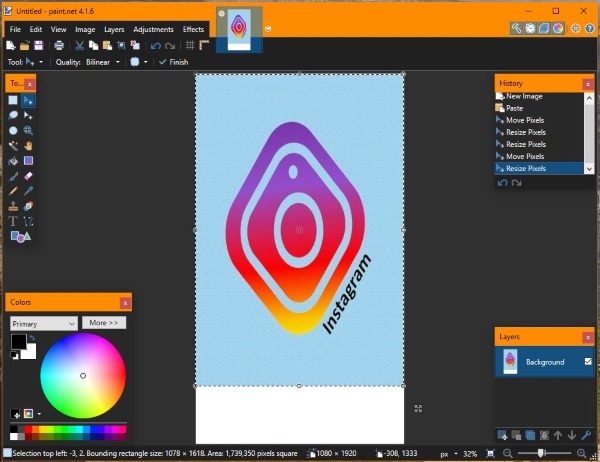Open Primary color selector combo box
600x462 pixels.
click(44, 324)
